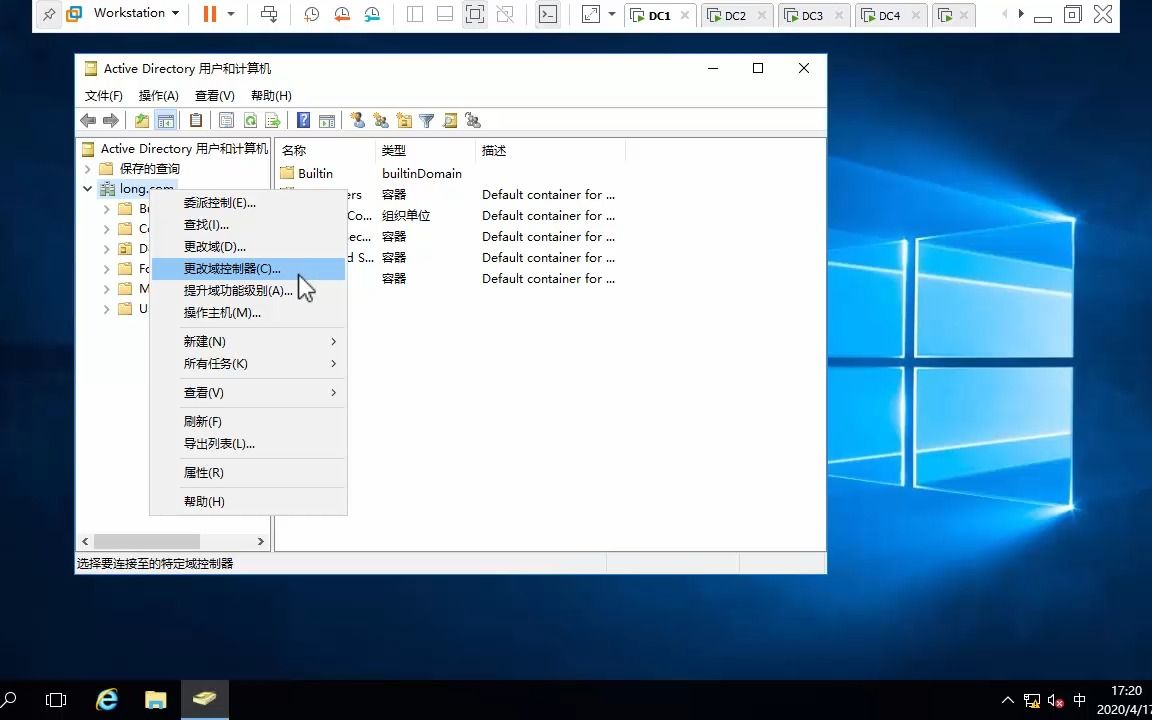
Task: Click the add to group icon
Action: point(472,120)
